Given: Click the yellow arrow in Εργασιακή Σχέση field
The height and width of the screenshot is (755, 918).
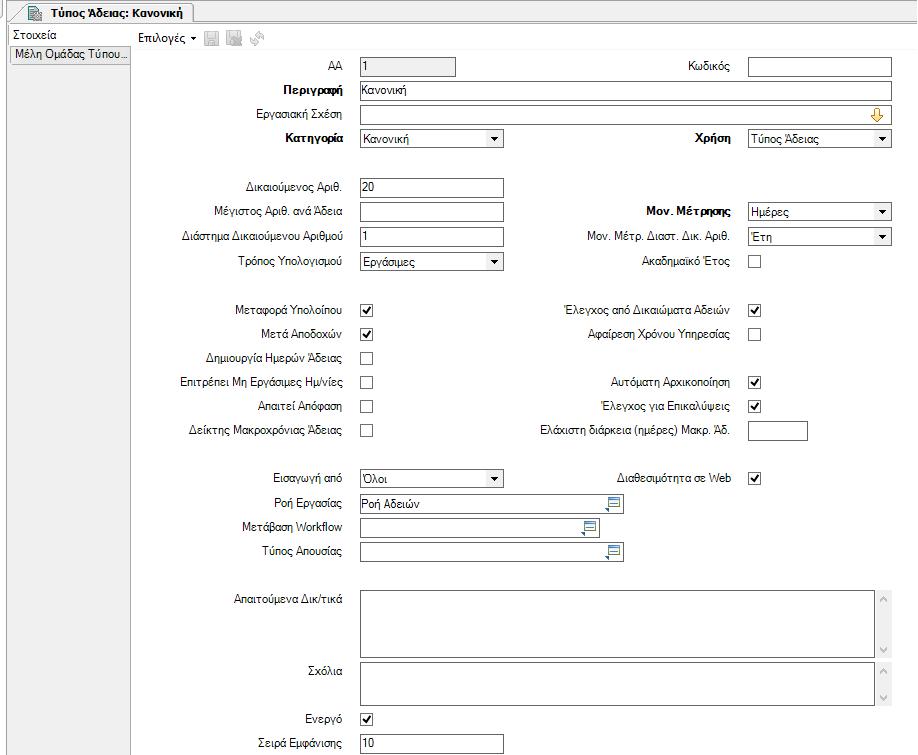Looking at the screenshot, I should pos(876,115).
